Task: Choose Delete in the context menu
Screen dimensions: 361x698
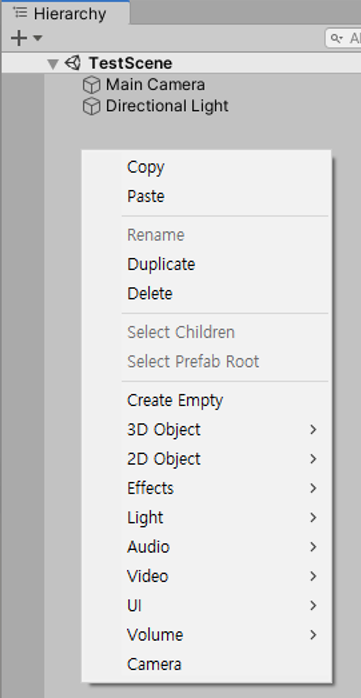Action: (x=150, y=294)
